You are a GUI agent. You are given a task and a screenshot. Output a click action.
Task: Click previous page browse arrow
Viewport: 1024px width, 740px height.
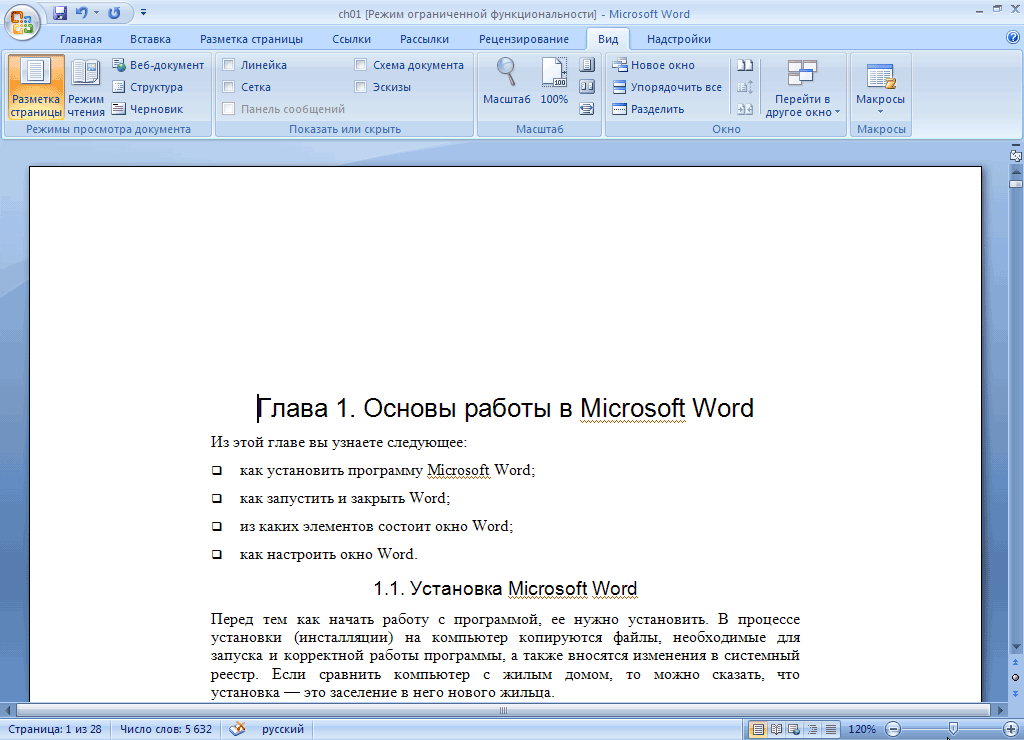click(1016, 663)
